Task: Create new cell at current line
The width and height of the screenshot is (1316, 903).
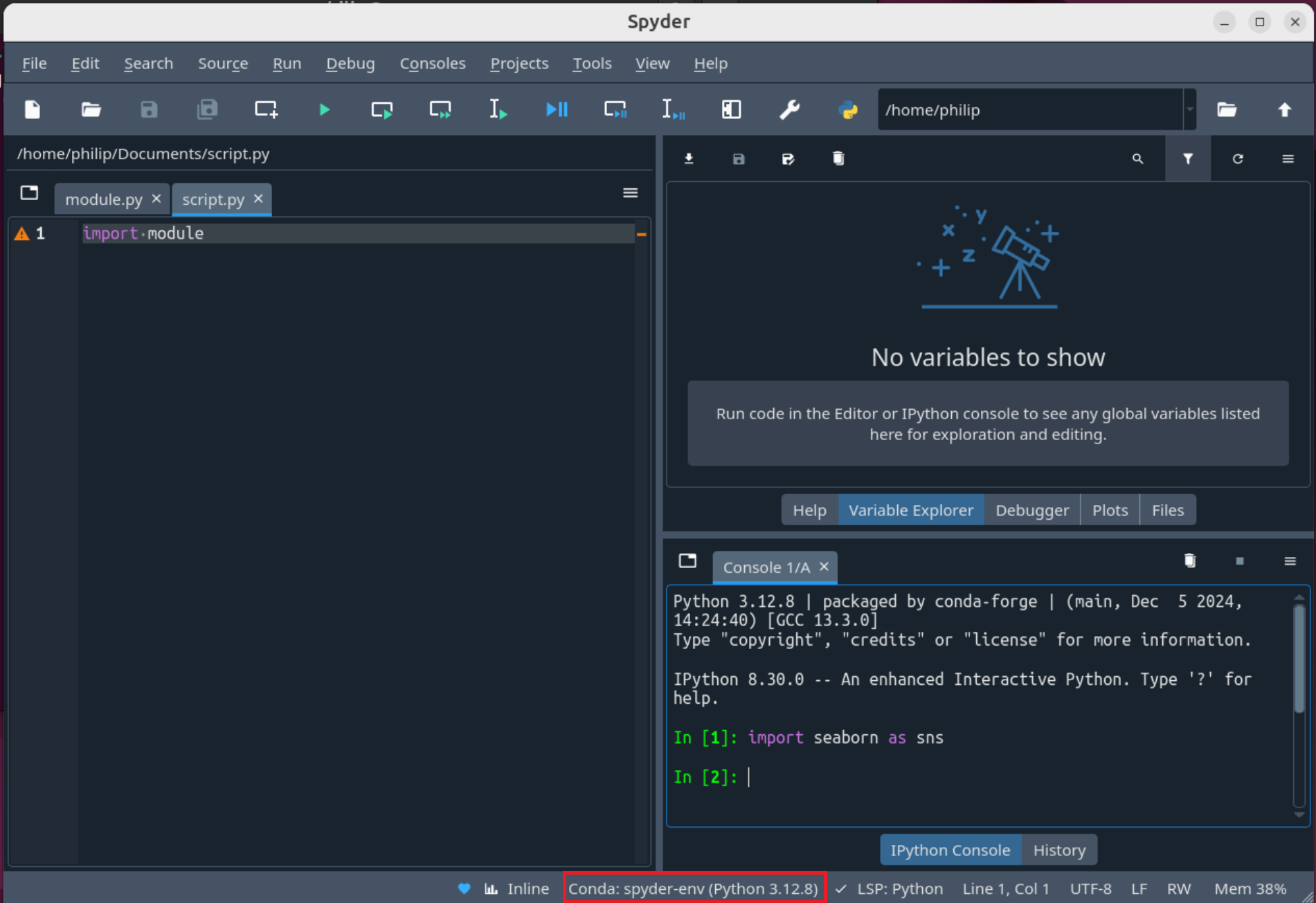Action: (266, 109)
